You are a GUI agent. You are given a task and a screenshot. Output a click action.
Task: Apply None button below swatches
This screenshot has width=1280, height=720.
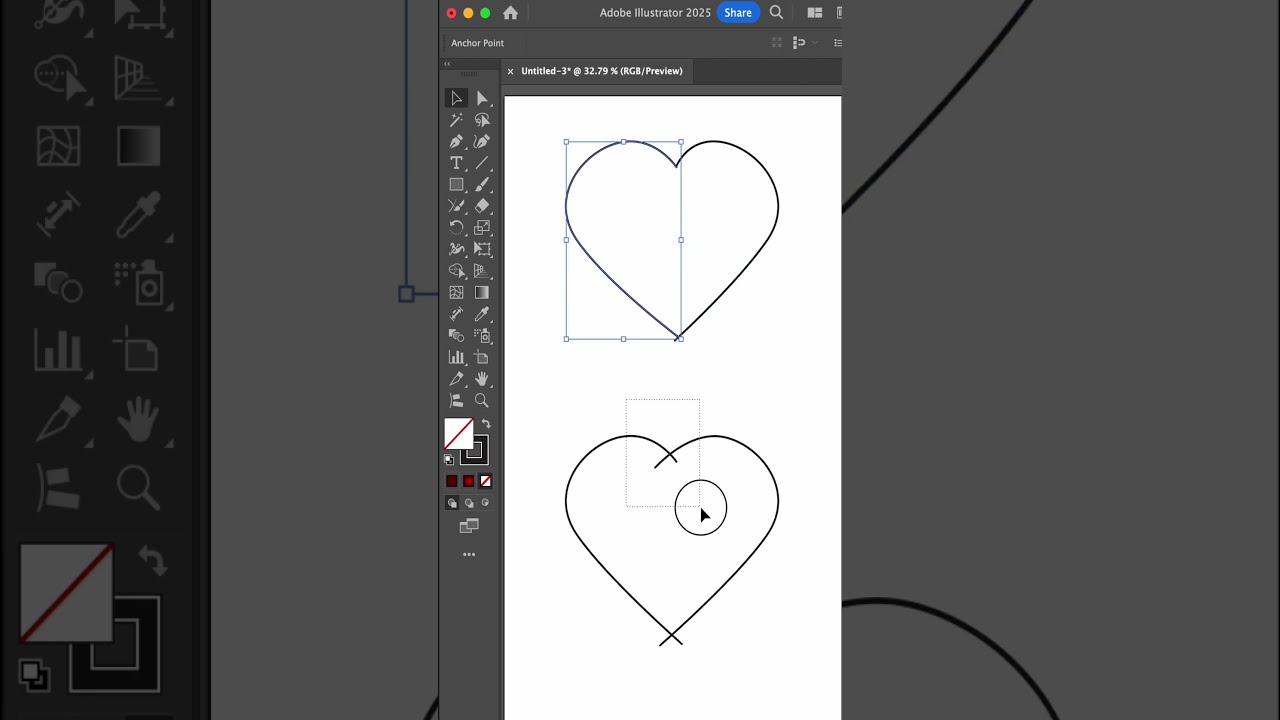485,481
